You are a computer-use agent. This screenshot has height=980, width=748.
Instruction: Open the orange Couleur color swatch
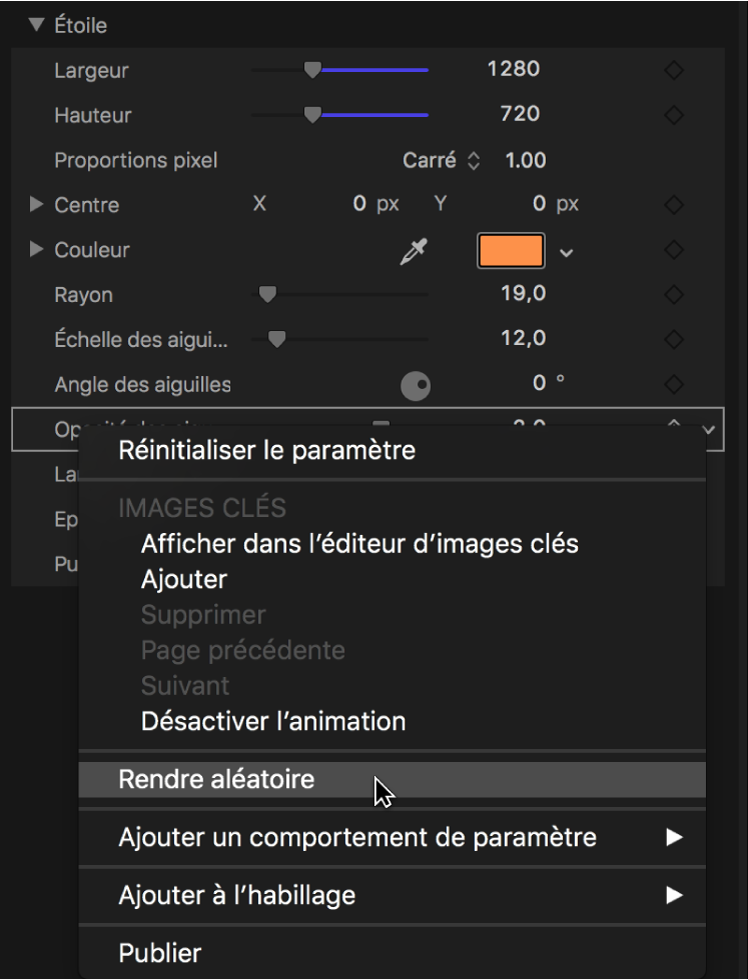click(x=511, y=251)
